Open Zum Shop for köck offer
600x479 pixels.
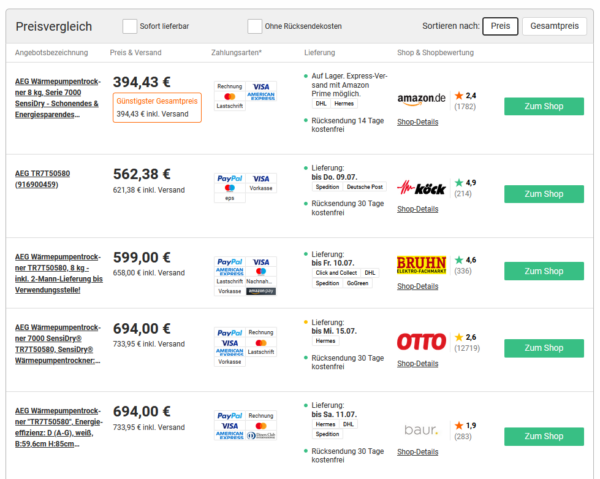544,194
